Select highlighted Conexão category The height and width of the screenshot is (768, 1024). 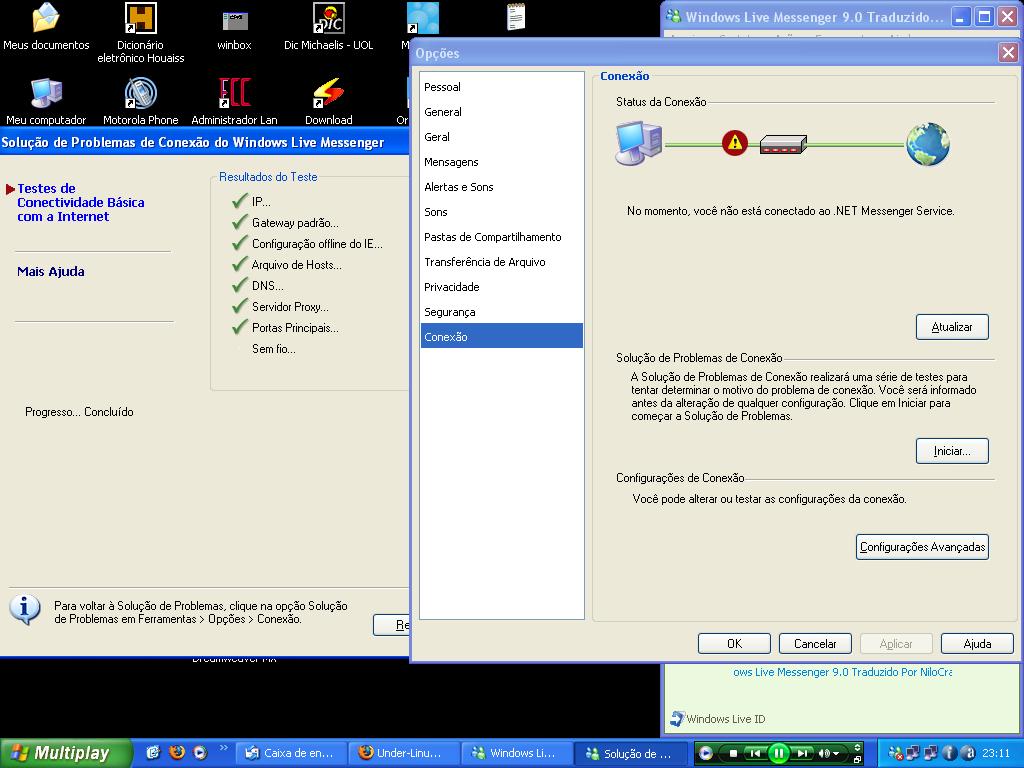pyautogui.click(x=502, y=336)
